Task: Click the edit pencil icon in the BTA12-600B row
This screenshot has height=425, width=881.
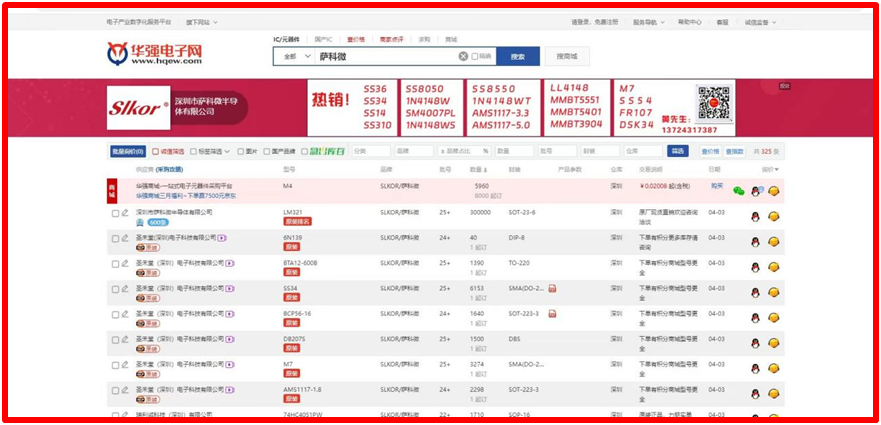Action: [125, 263]
